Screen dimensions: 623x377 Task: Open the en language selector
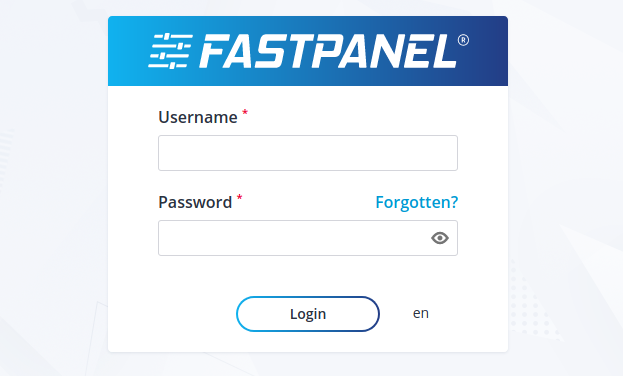pos(421,313)
